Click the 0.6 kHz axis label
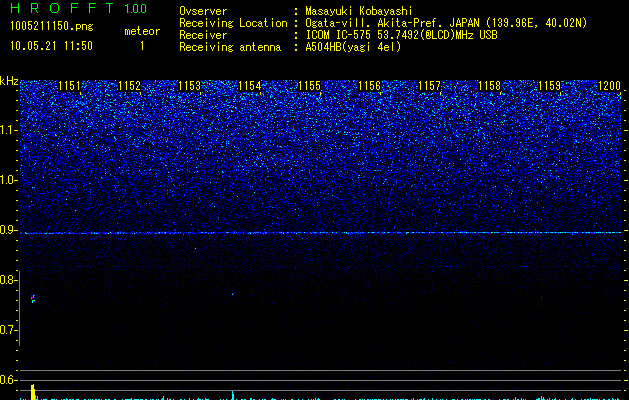 pyautogui.click(x=8, y=380)
